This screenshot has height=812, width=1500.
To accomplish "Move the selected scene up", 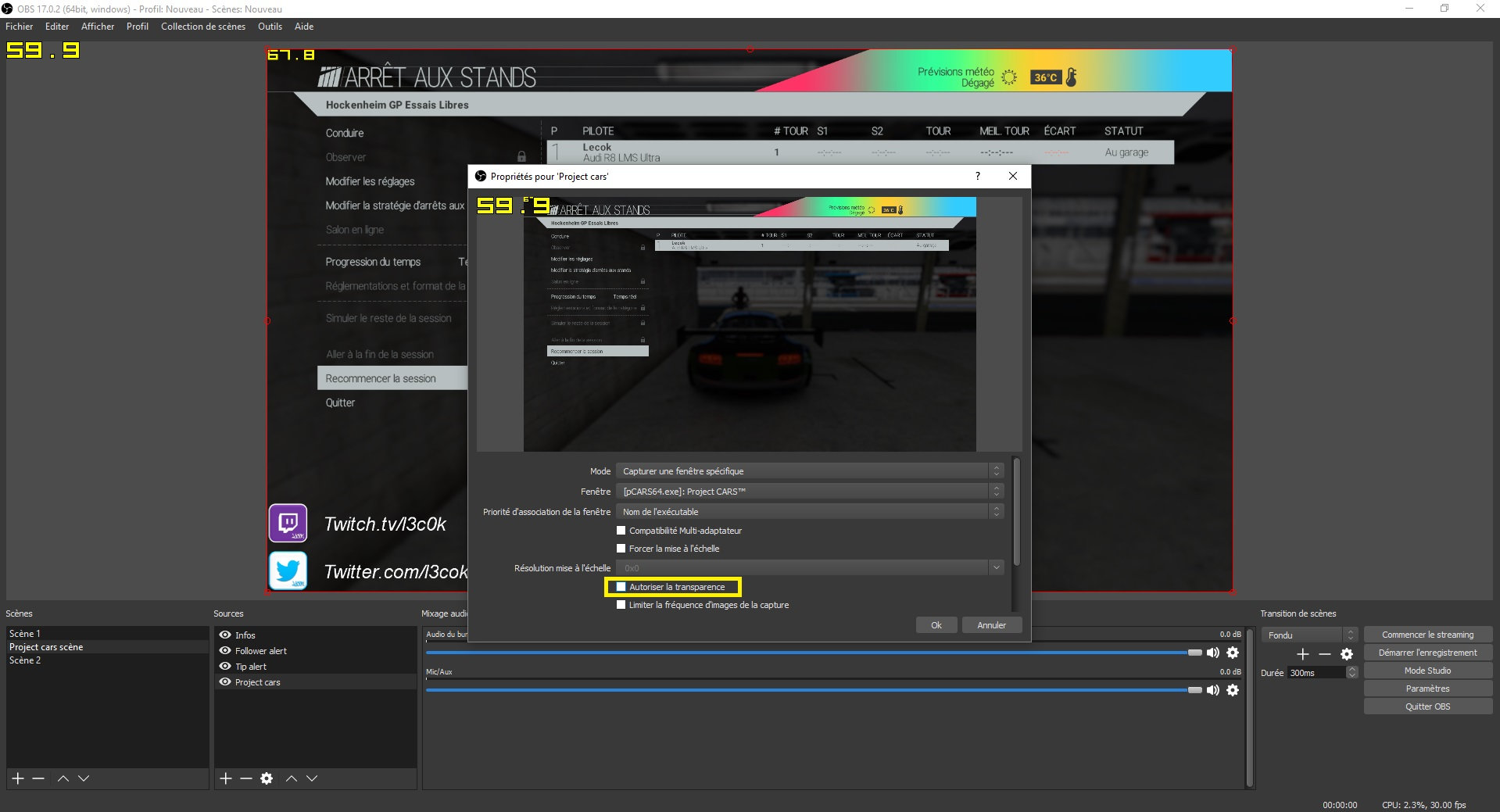I will click(63, 778).
